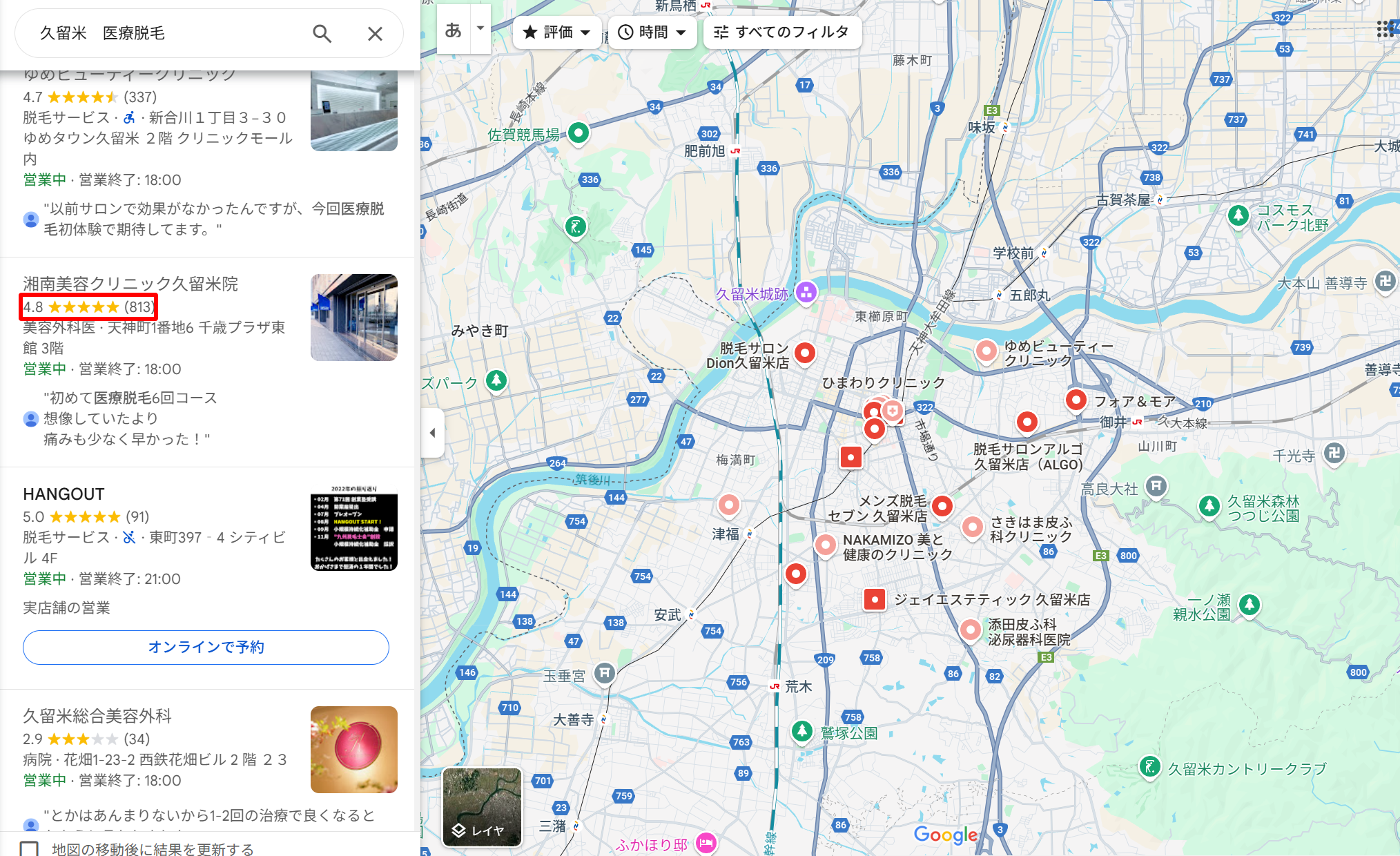Click 高良大社 shrine icon
This screenshot has height=856, width=1400.
pyautogui.click(x=1157, y=487)
